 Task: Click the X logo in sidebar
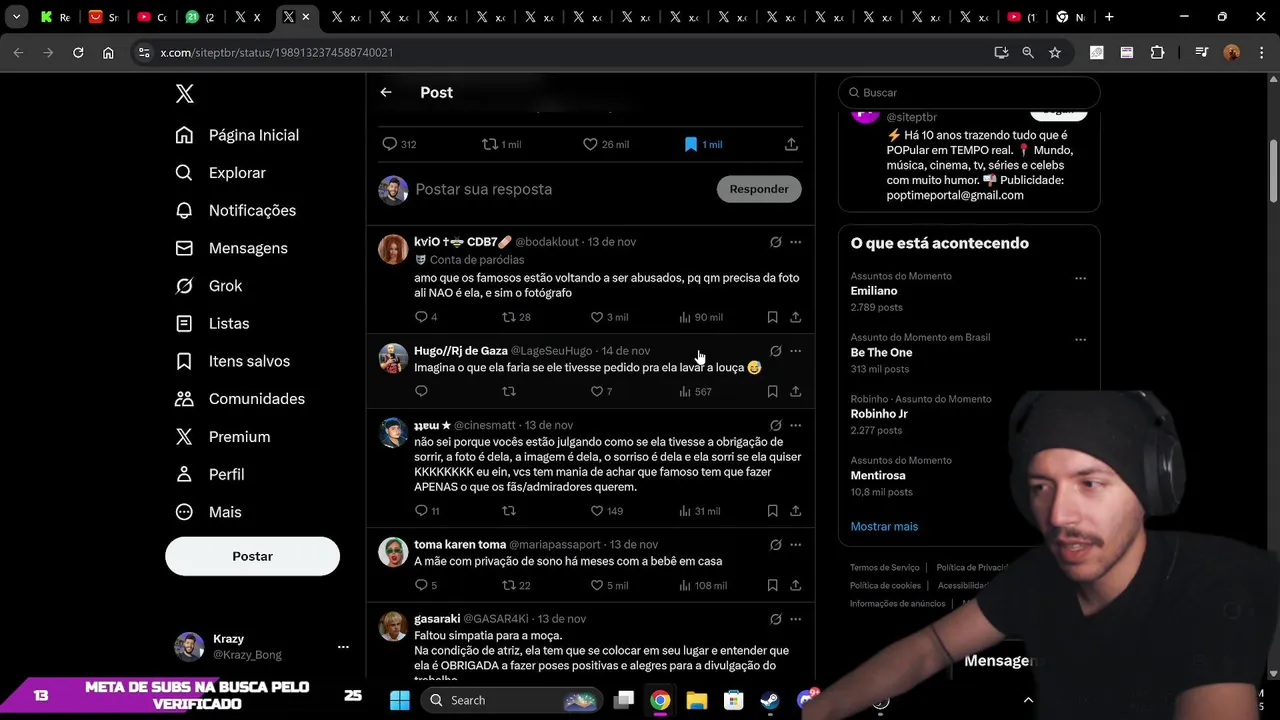click(x=185, y=94)
